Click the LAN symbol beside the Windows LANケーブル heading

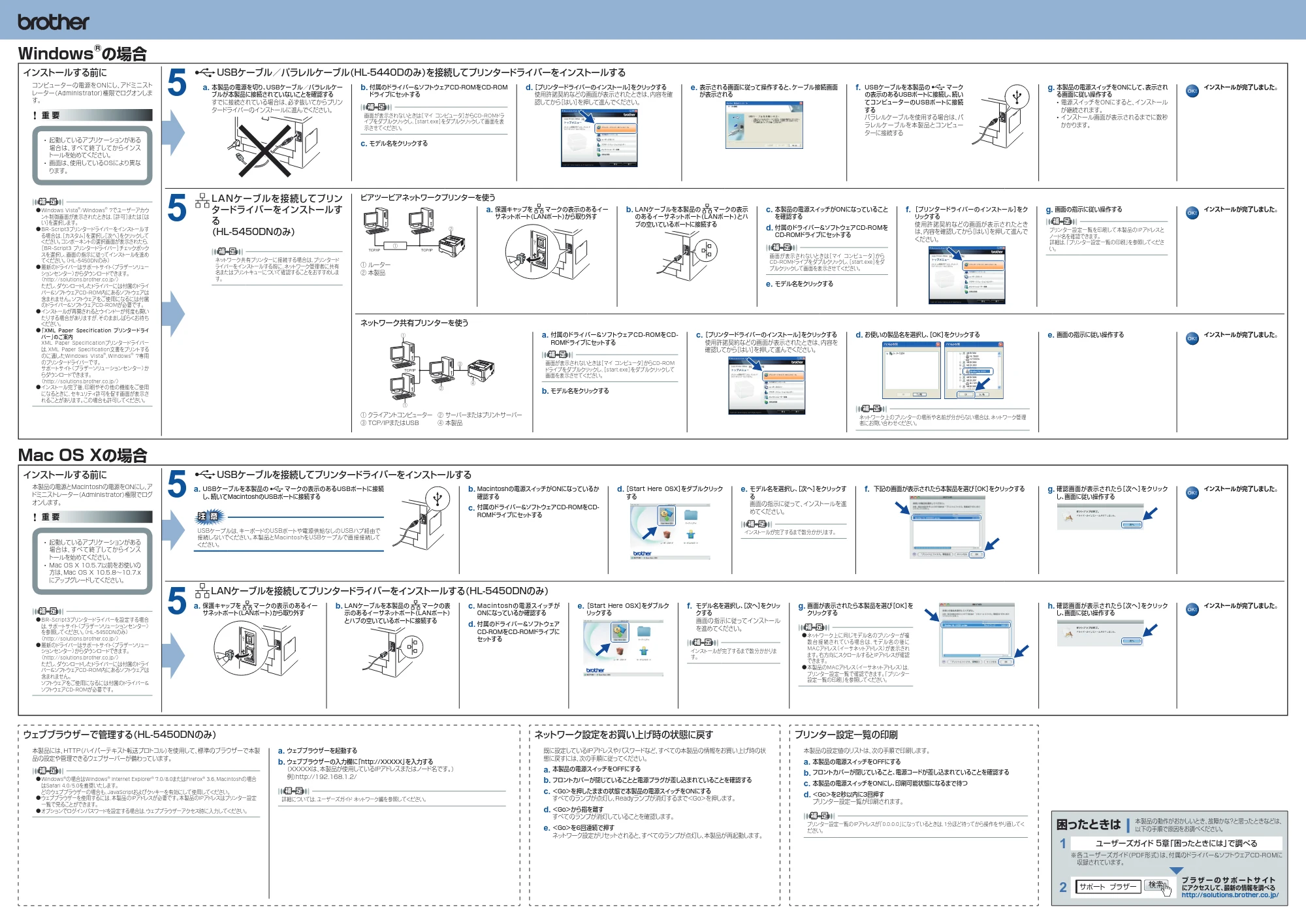pos(202,201)
